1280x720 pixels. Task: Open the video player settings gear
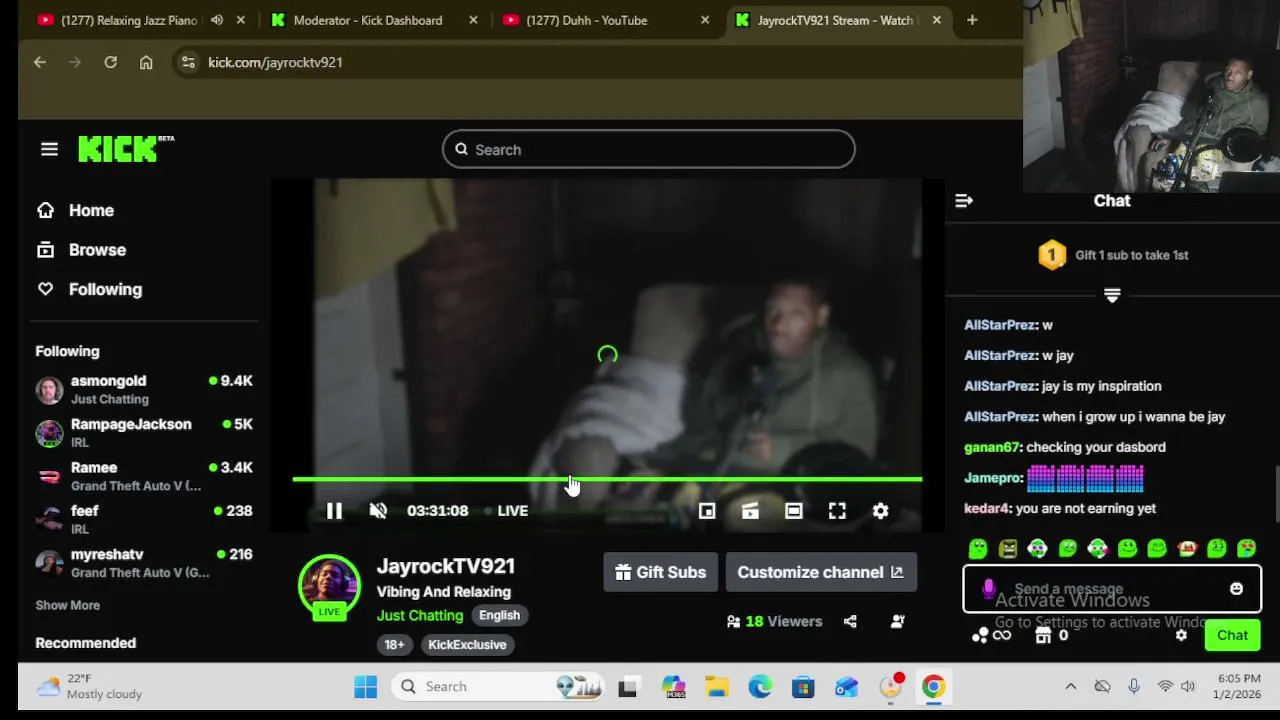tap(880, 511)
